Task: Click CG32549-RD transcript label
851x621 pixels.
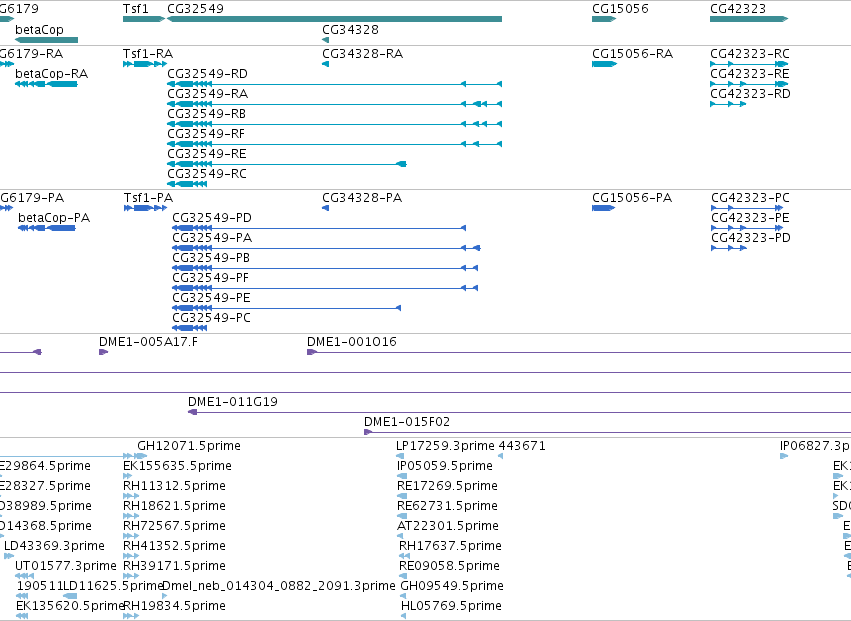Action: click(207, 74)
